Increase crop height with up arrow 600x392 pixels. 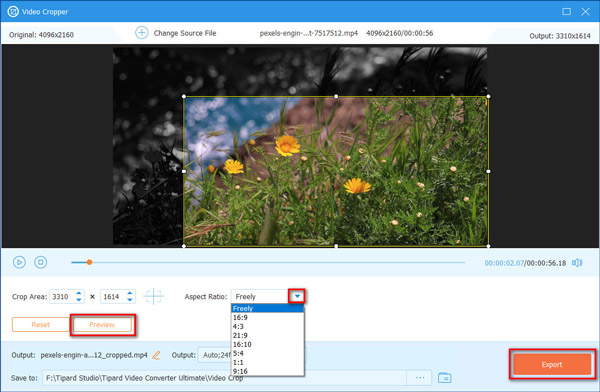click(130, 293)
